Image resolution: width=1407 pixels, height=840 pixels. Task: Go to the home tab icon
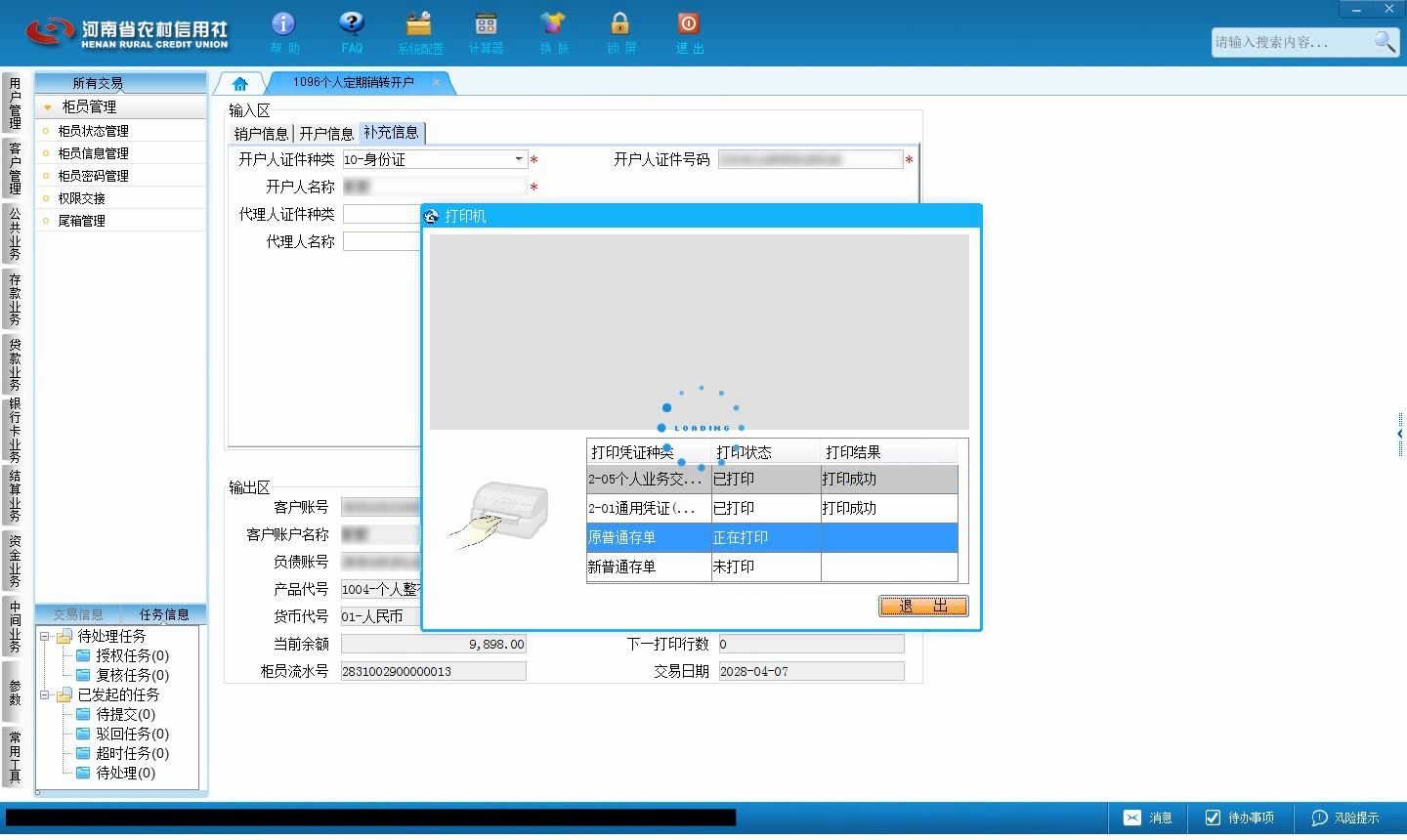239,83
